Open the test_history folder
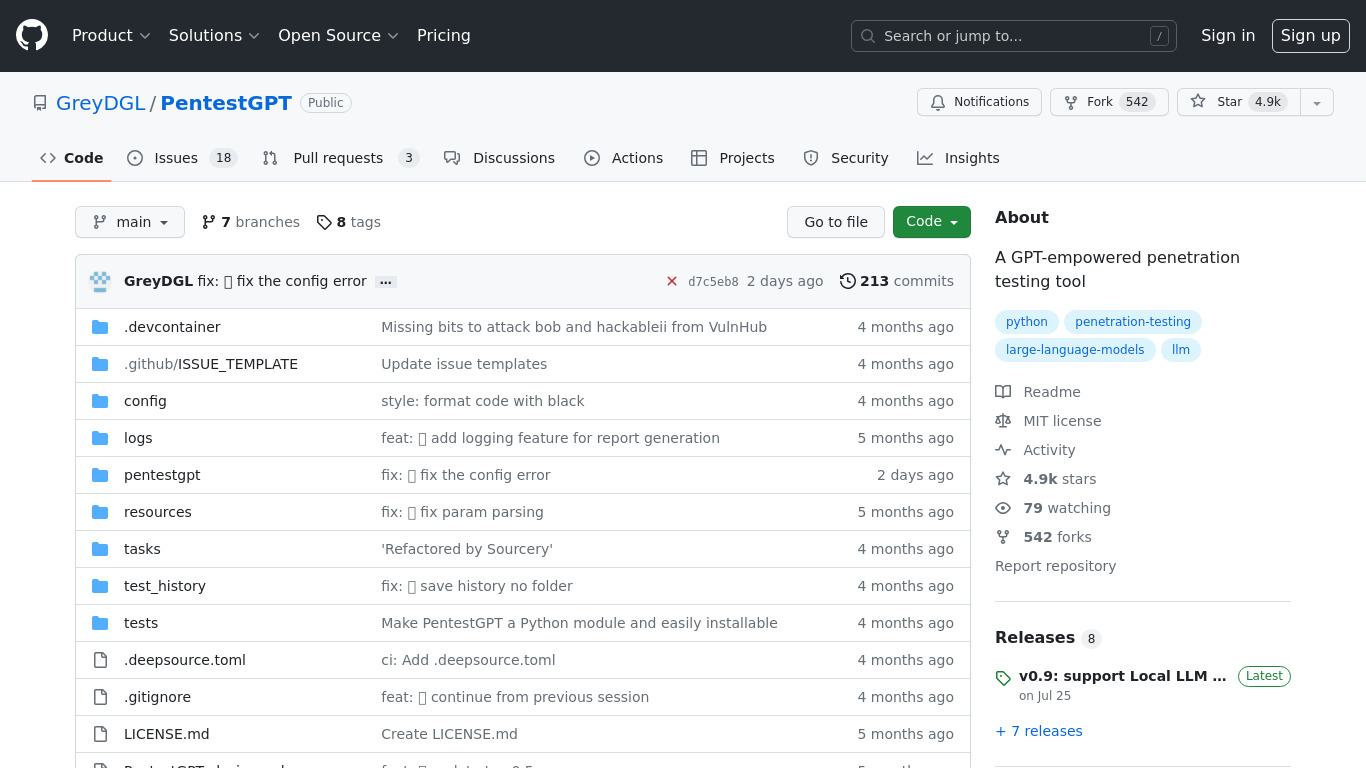 click(x=165, y=586)
